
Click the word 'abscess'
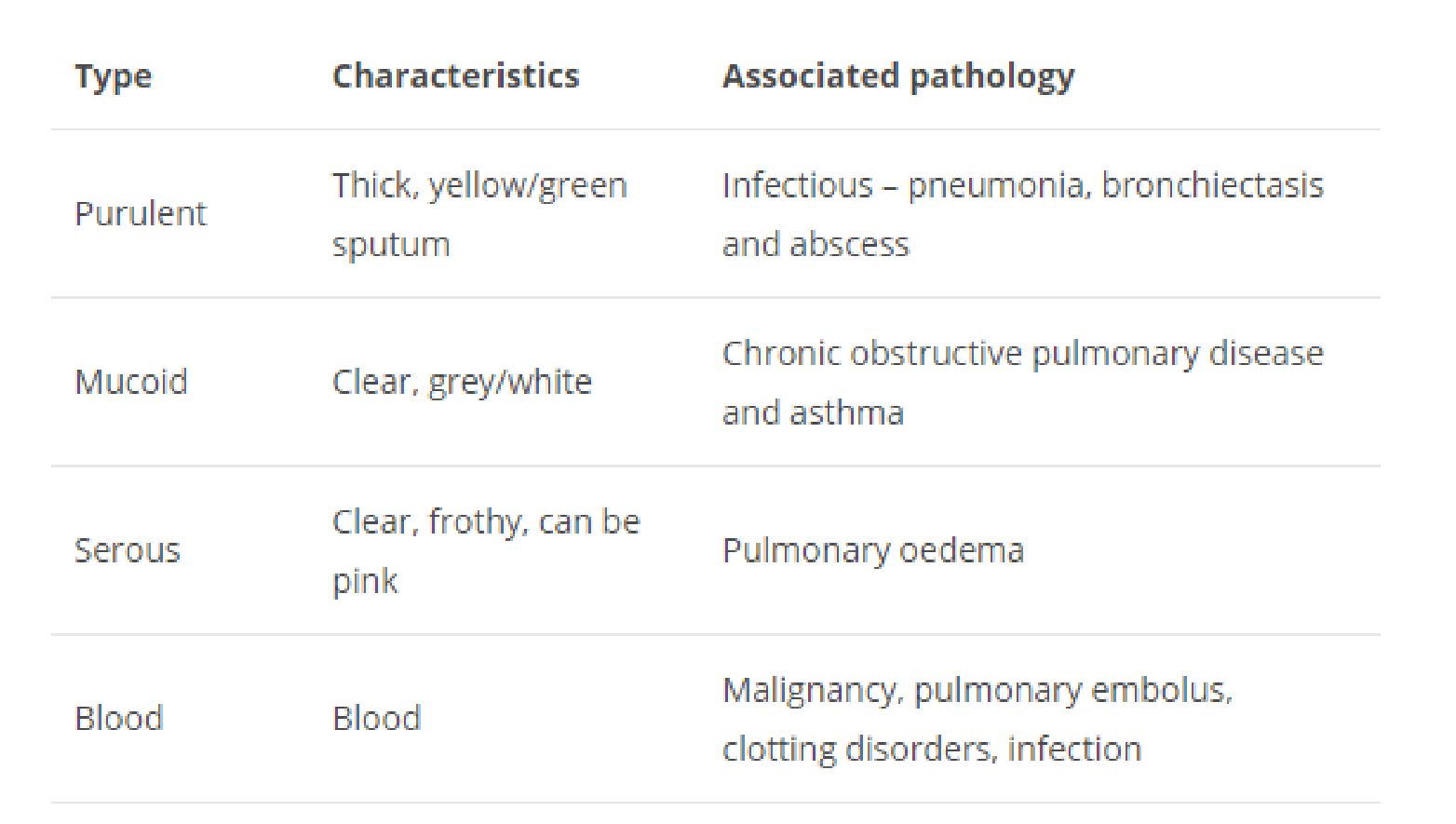848,245
